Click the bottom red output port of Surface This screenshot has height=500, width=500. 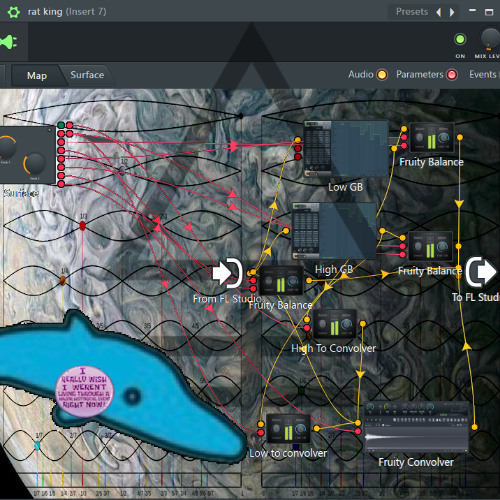coord(61,184)
